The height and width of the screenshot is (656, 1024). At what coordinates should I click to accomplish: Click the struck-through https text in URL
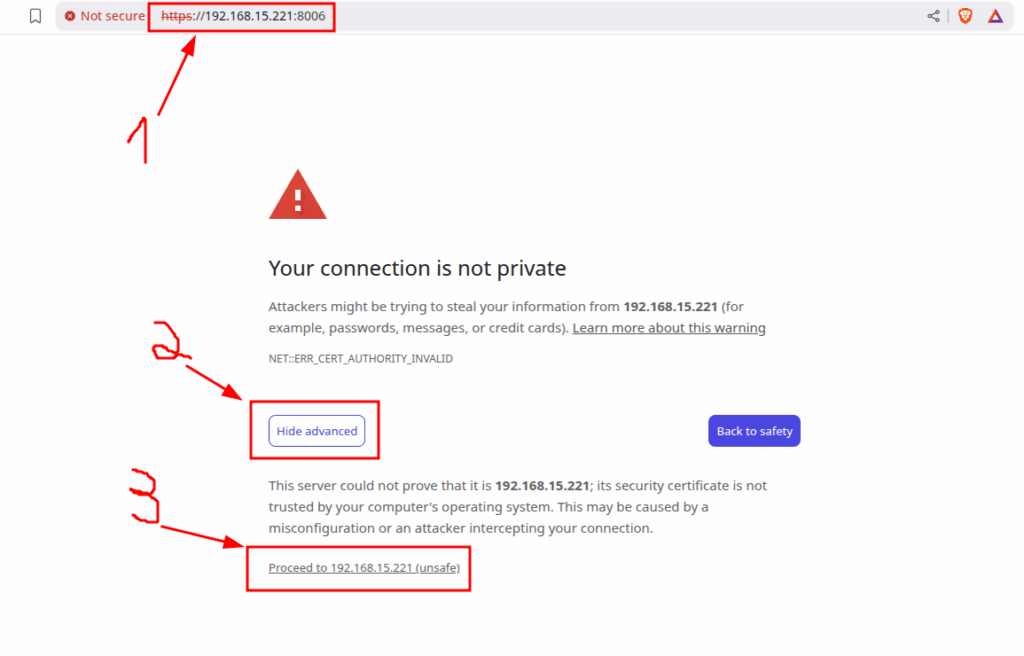click(x=176, y=16)
